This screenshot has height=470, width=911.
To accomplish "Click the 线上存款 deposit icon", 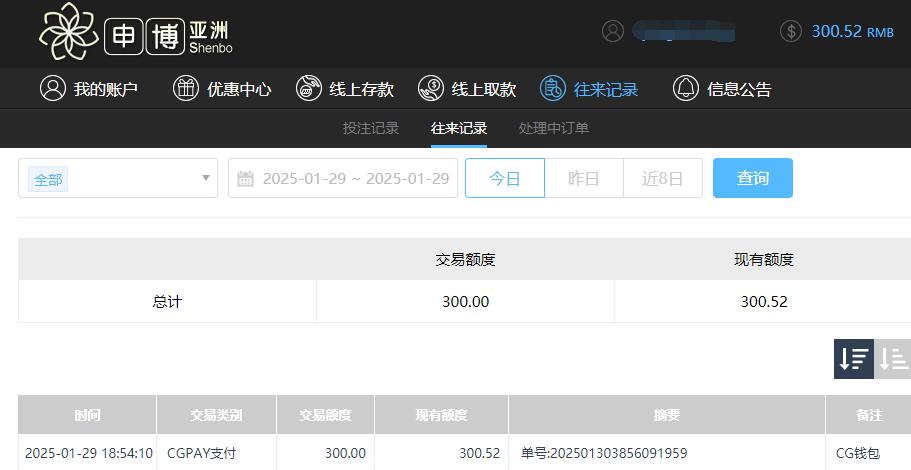I will tap(309, 88).
